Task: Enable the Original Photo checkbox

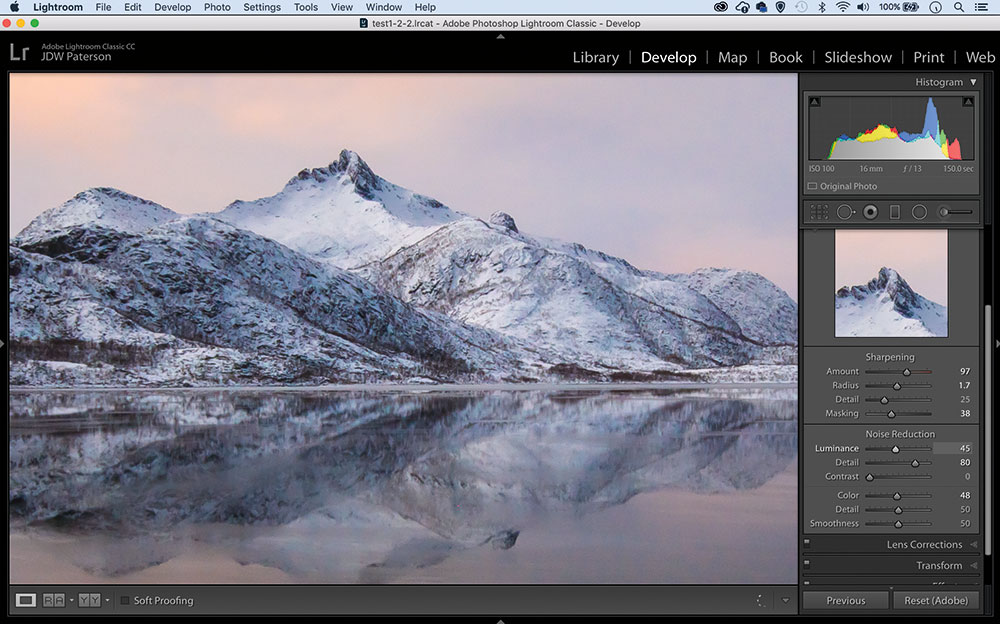Action: [x=812, y=186]
